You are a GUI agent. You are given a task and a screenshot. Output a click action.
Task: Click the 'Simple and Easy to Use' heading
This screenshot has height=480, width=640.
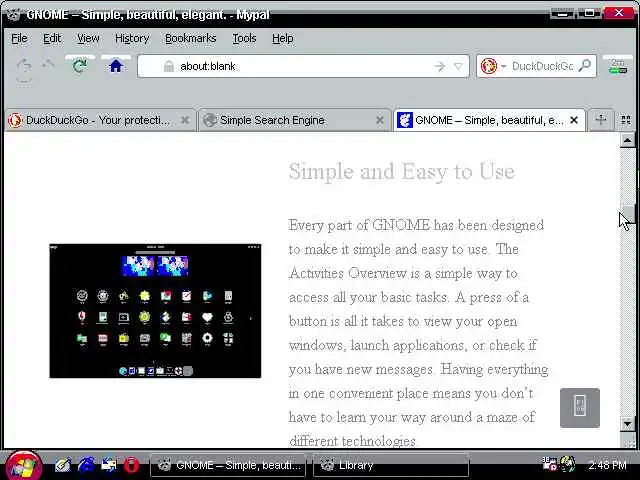click(x=402, y=171)
